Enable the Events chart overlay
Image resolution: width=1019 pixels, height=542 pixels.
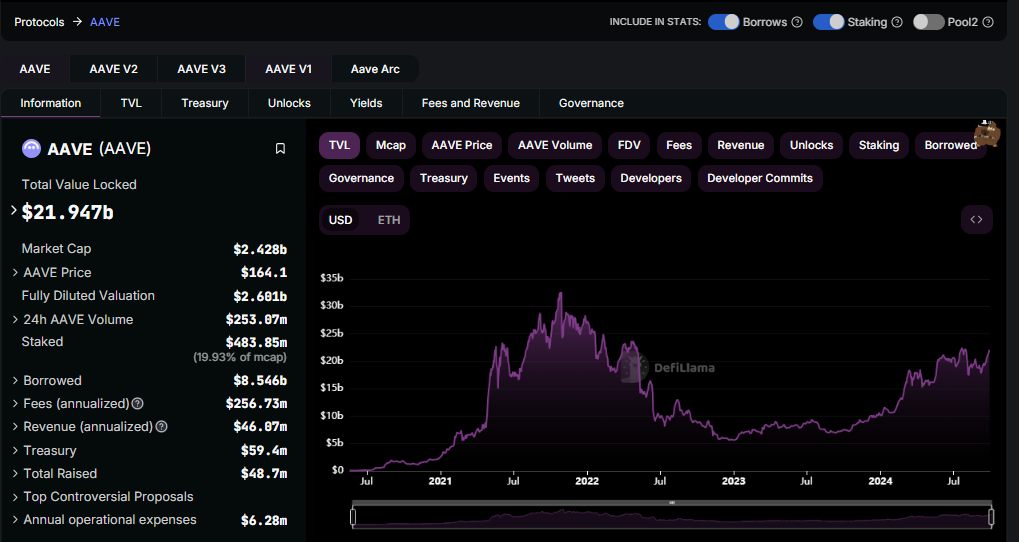point(511,179)
